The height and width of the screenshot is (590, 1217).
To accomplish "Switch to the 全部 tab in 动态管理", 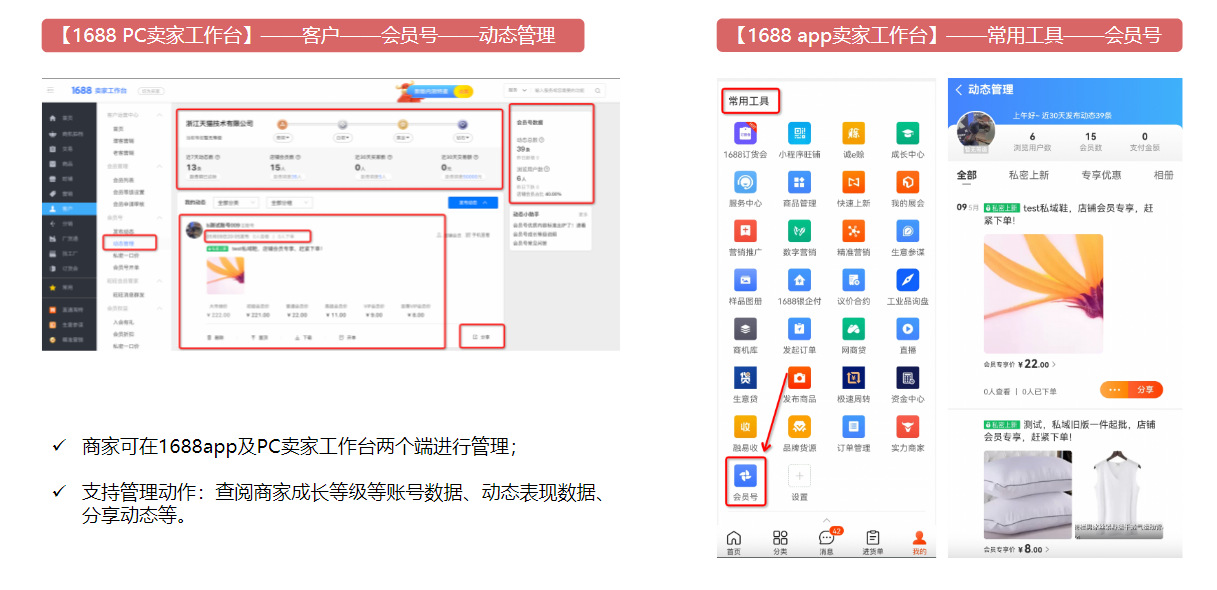I will coord(966,175).
